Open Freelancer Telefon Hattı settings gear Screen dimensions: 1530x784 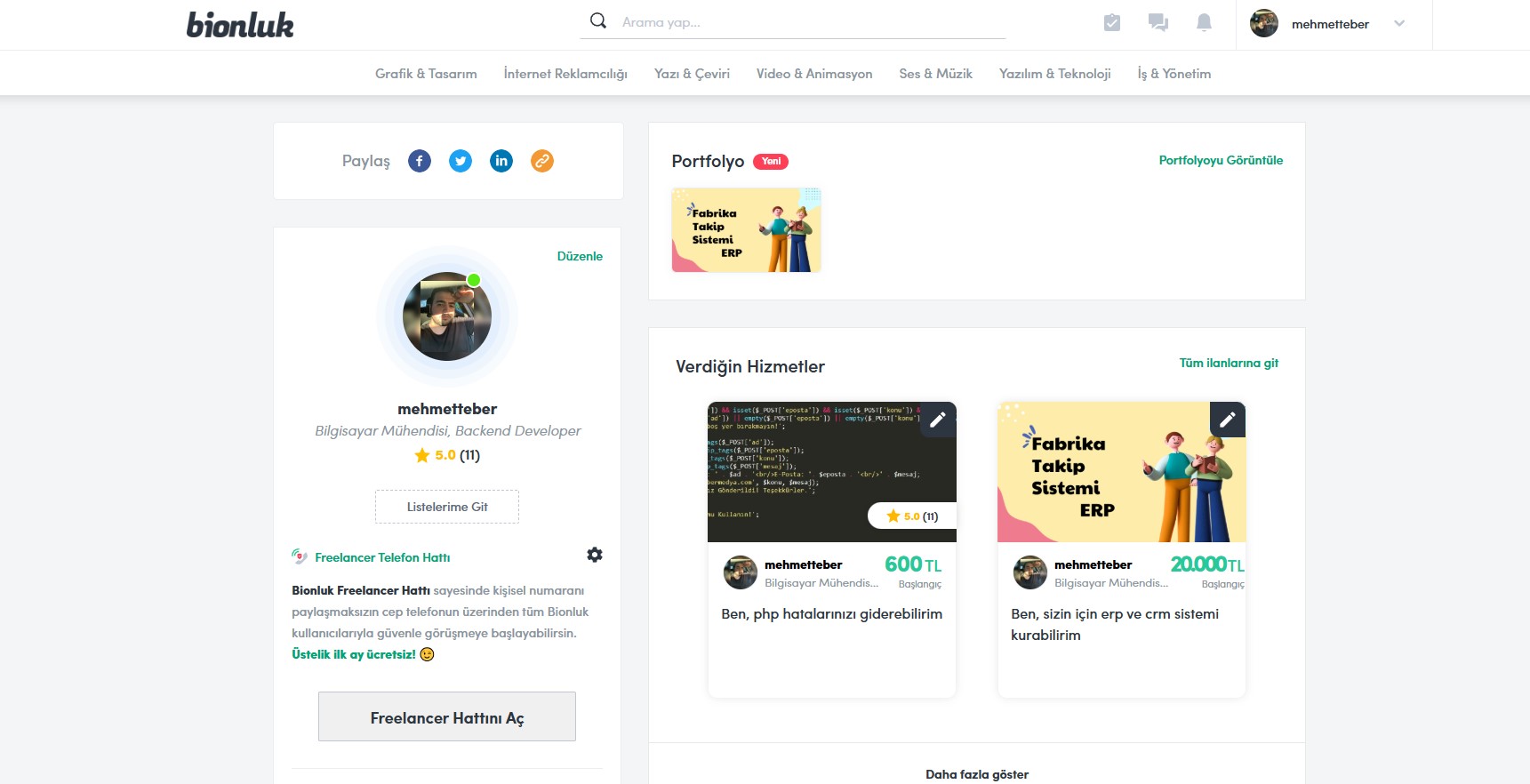[595, 555]
